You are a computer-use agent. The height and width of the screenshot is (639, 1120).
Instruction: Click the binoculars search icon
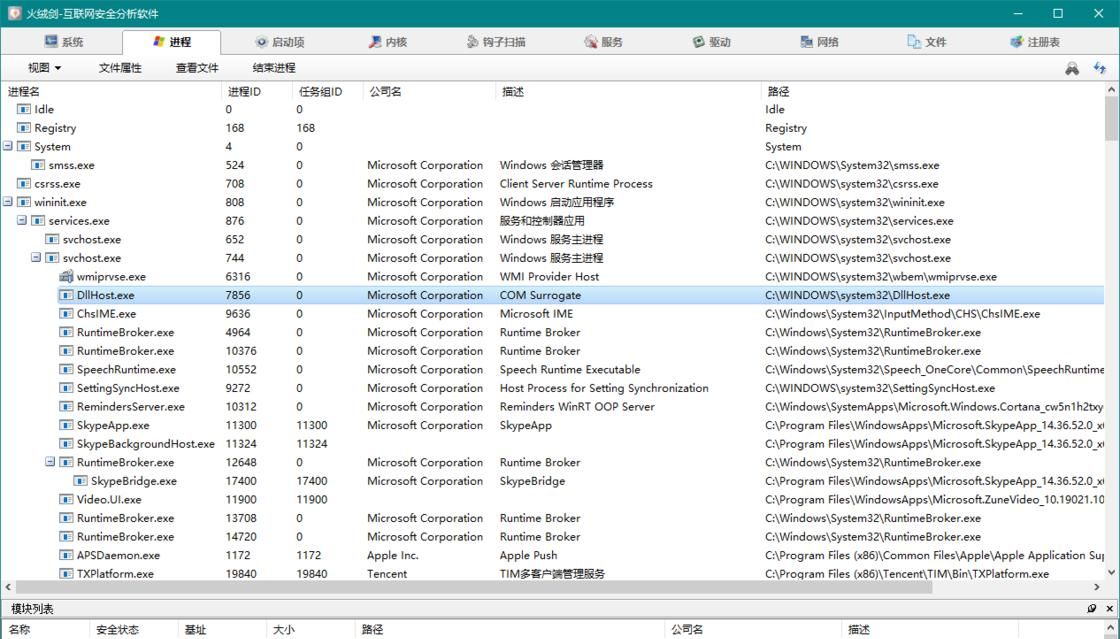pos(1071,69)
